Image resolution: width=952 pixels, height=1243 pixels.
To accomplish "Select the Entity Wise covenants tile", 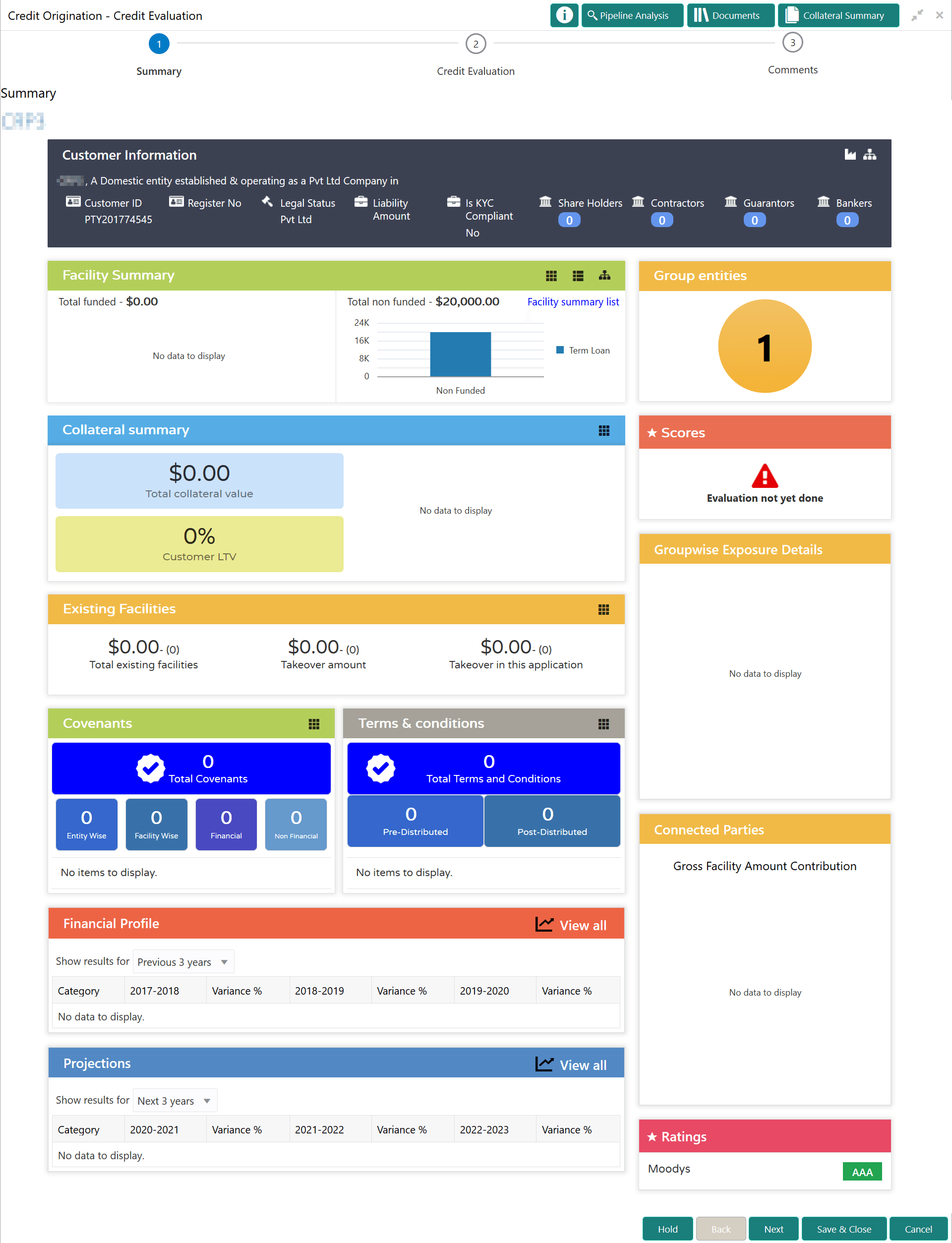I will tap(86, 825).
